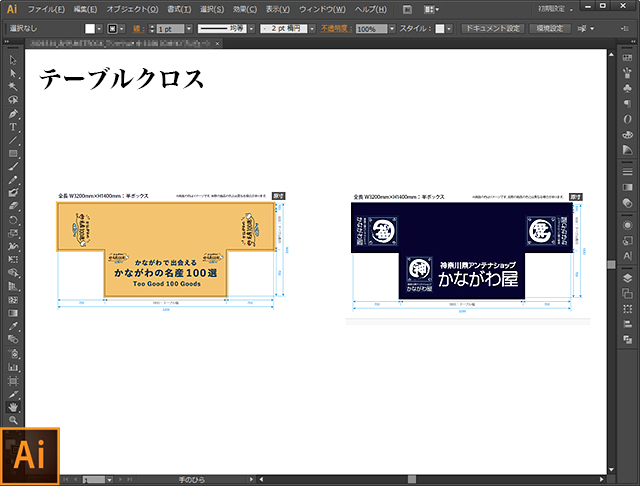
Task: Pick the Magic Wand tool
Action: (13, 87)
